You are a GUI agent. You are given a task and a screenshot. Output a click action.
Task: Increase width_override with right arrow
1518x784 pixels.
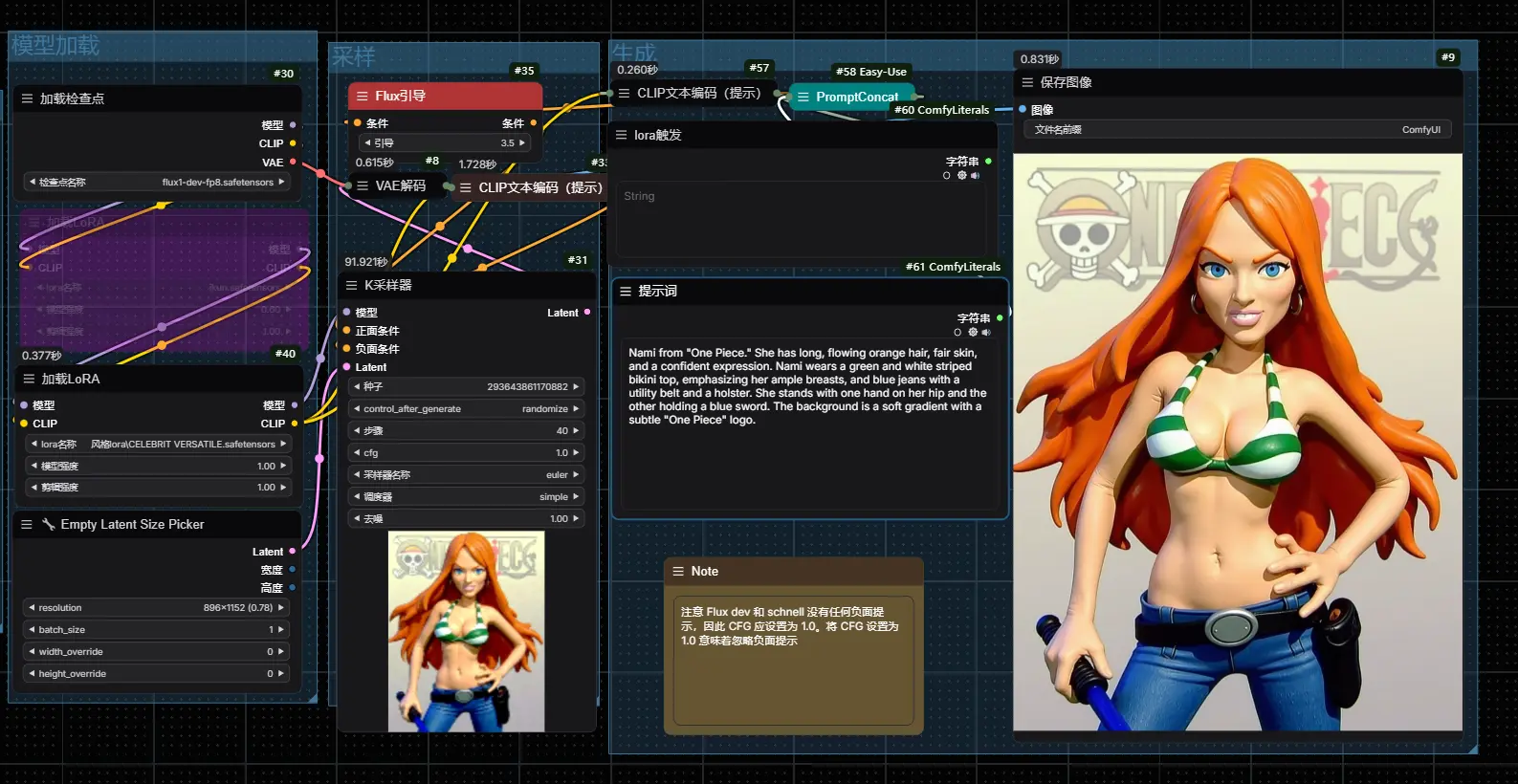[281, 651]
